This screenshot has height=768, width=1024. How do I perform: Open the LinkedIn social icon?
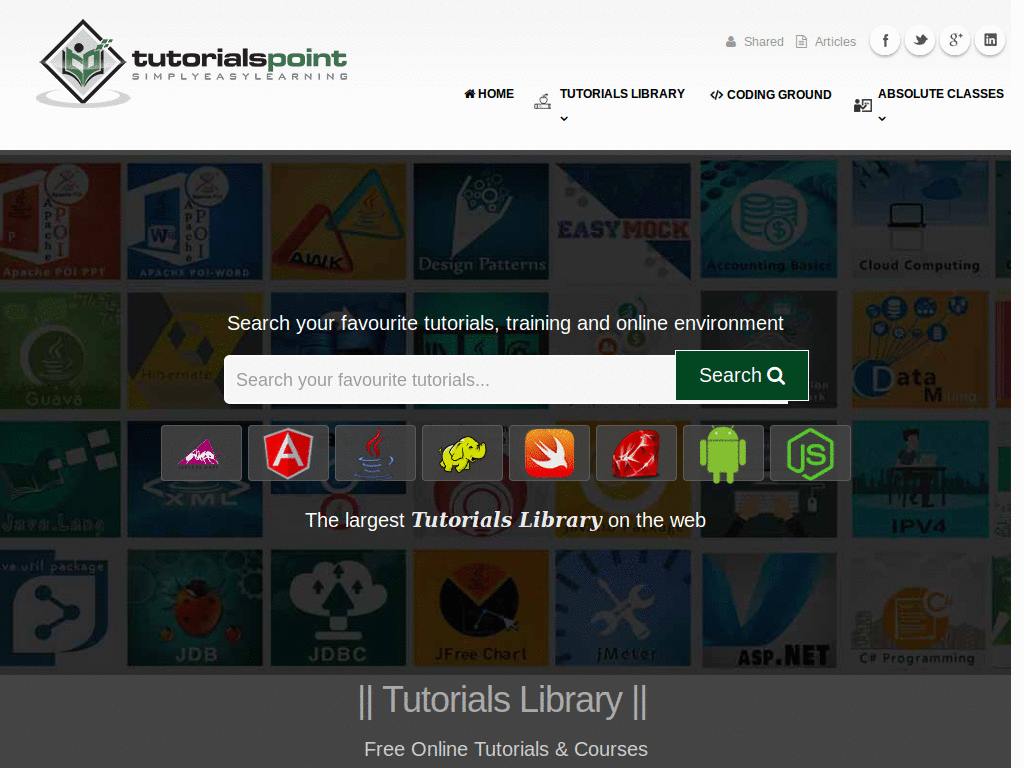989,40
